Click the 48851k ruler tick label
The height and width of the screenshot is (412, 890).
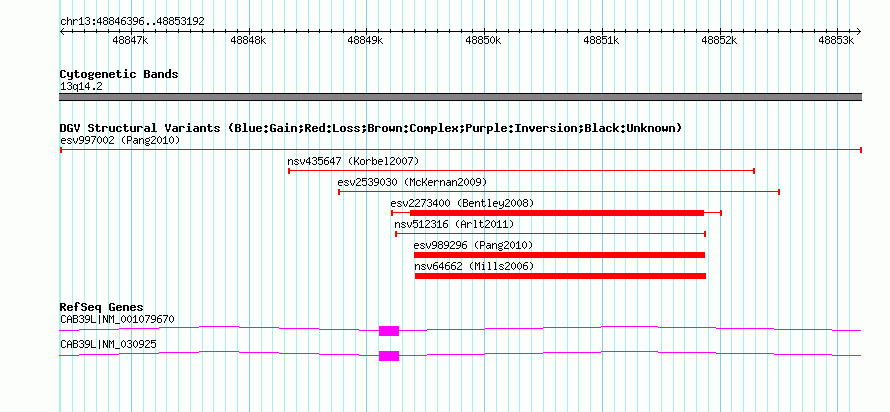(601, 40)
